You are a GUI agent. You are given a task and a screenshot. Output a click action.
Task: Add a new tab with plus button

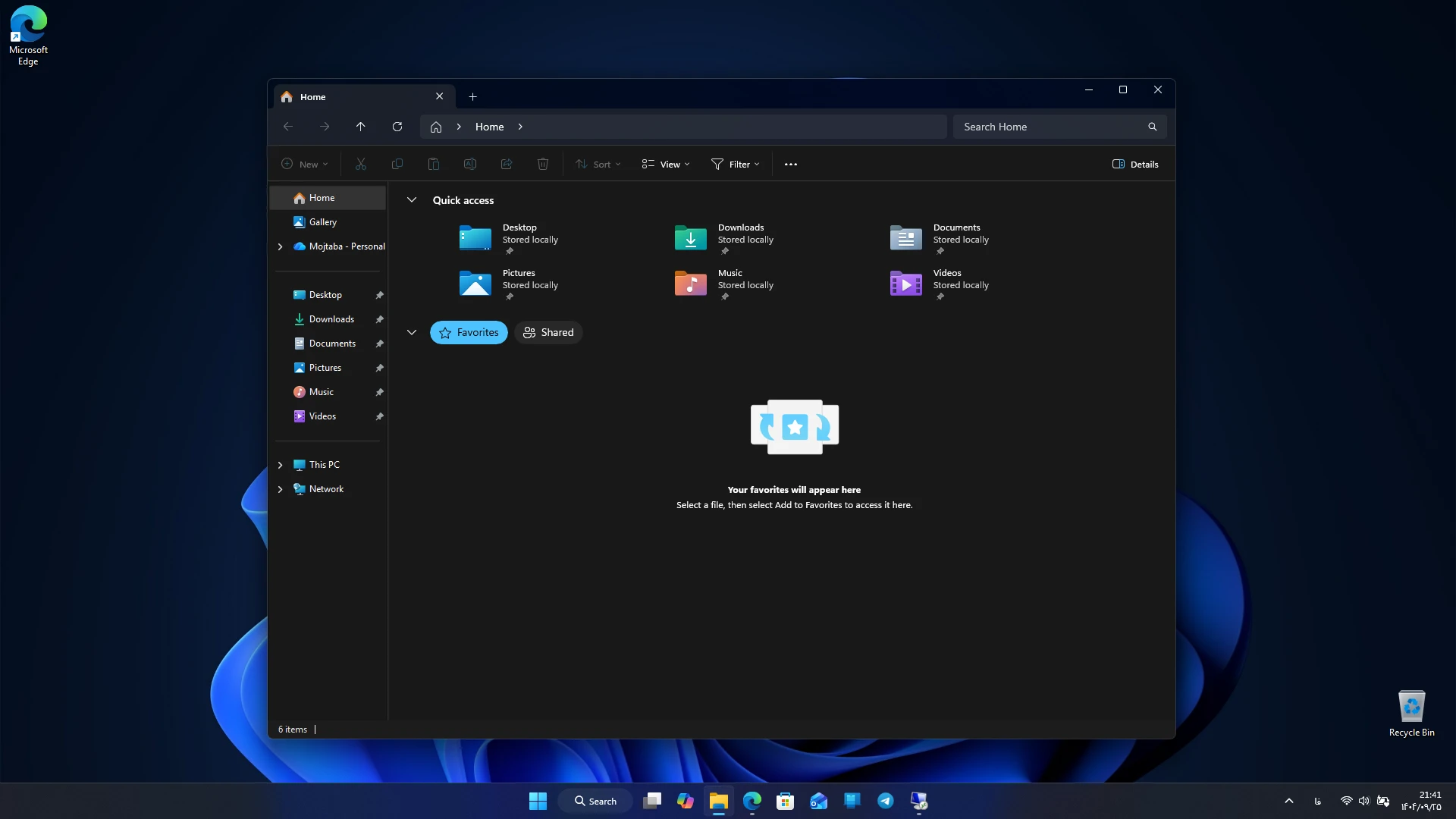472,96
